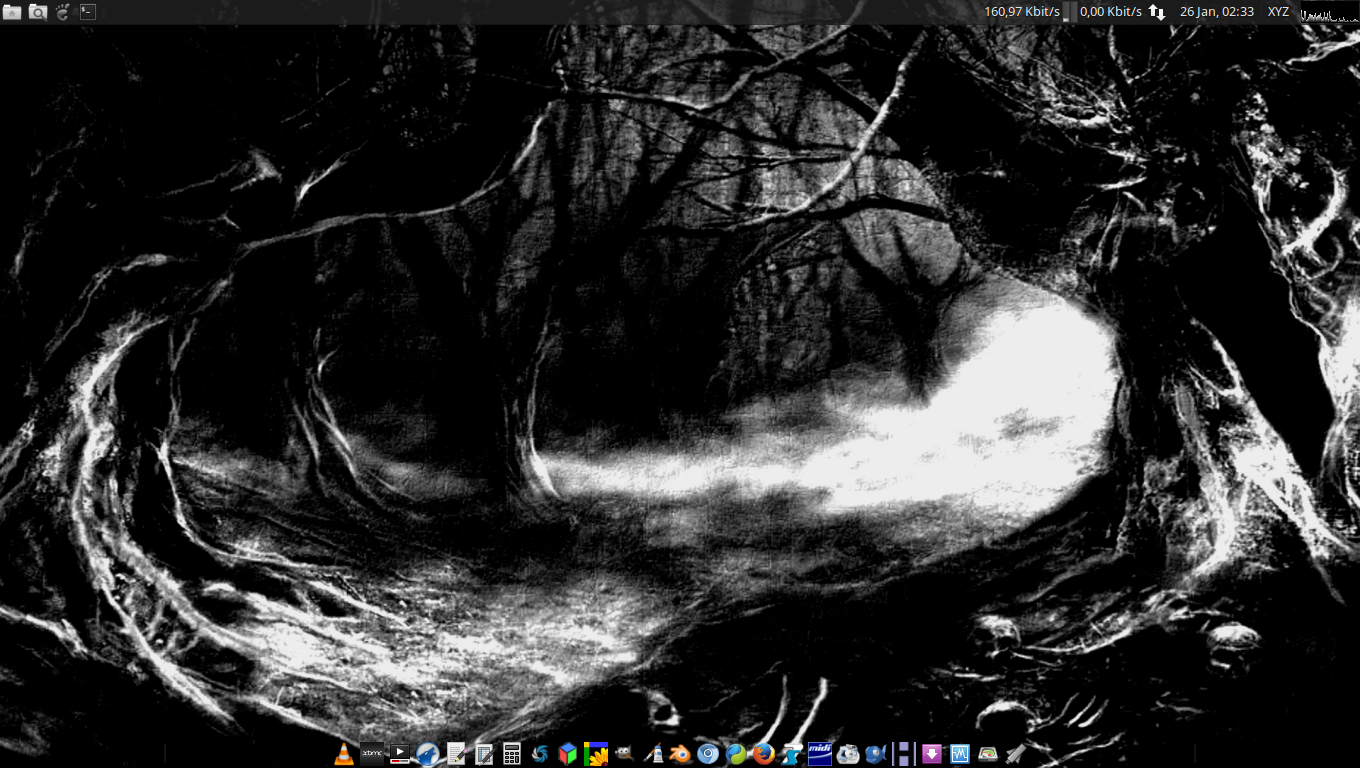The image size is (1360, 768).
Task: Open GIMP image editor from the dock
Action: coord(624,754)
